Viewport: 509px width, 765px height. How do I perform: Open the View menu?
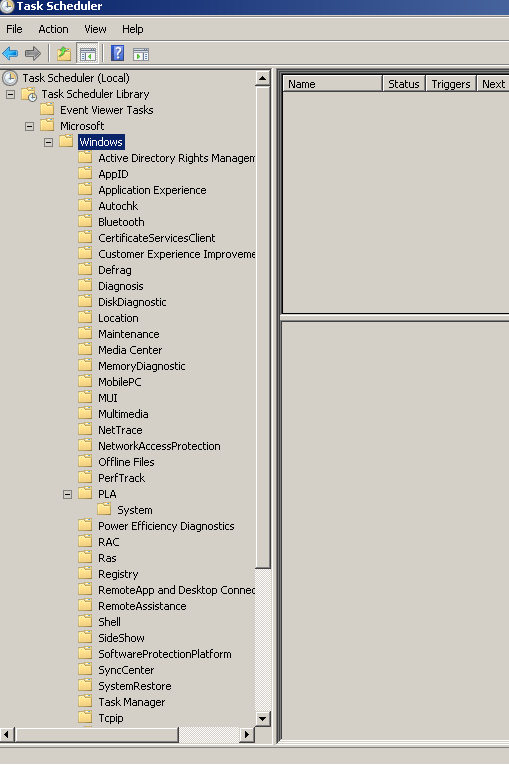click(x=95, y=29)
